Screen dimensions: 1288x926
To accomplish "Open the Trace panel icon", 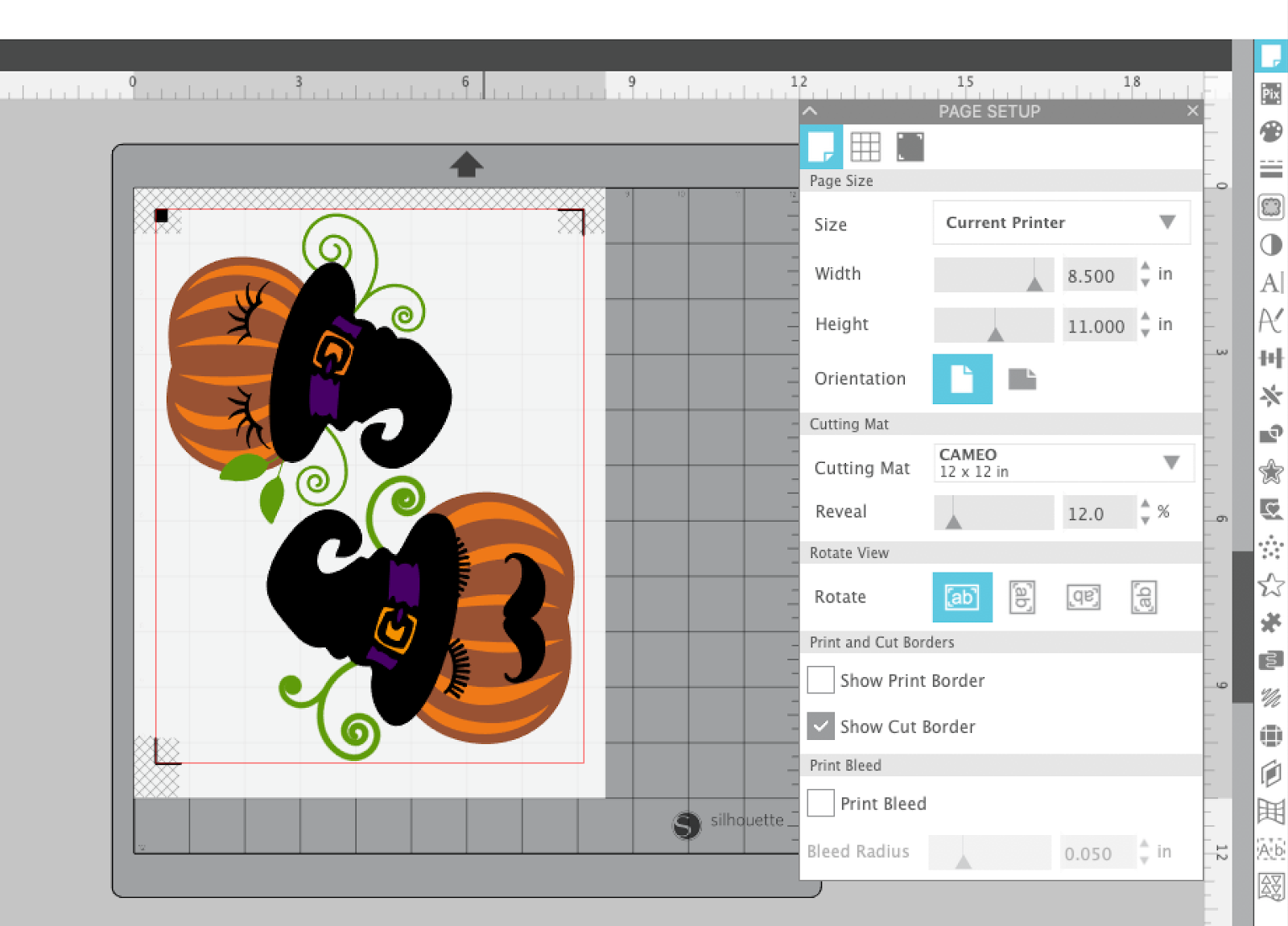I will [1271, 207].
